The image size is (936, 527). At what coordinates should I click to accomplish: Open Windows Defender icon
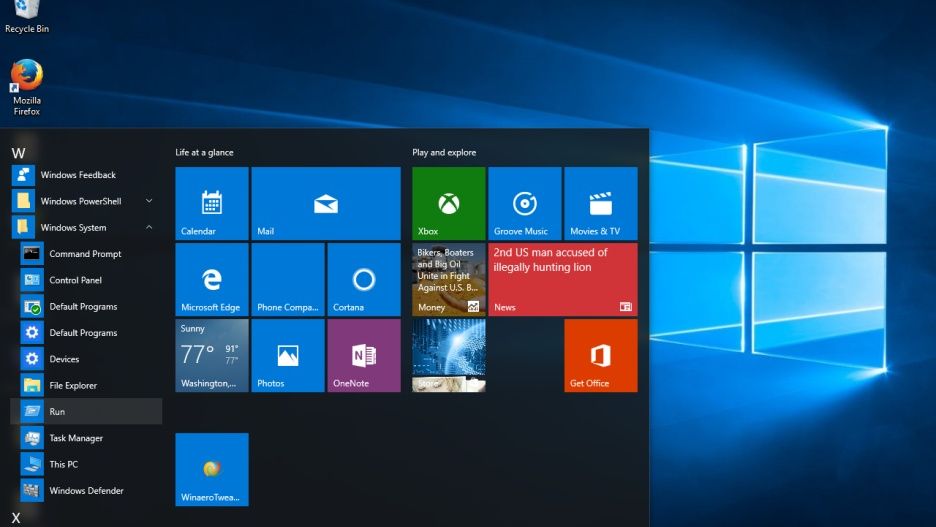32,490
